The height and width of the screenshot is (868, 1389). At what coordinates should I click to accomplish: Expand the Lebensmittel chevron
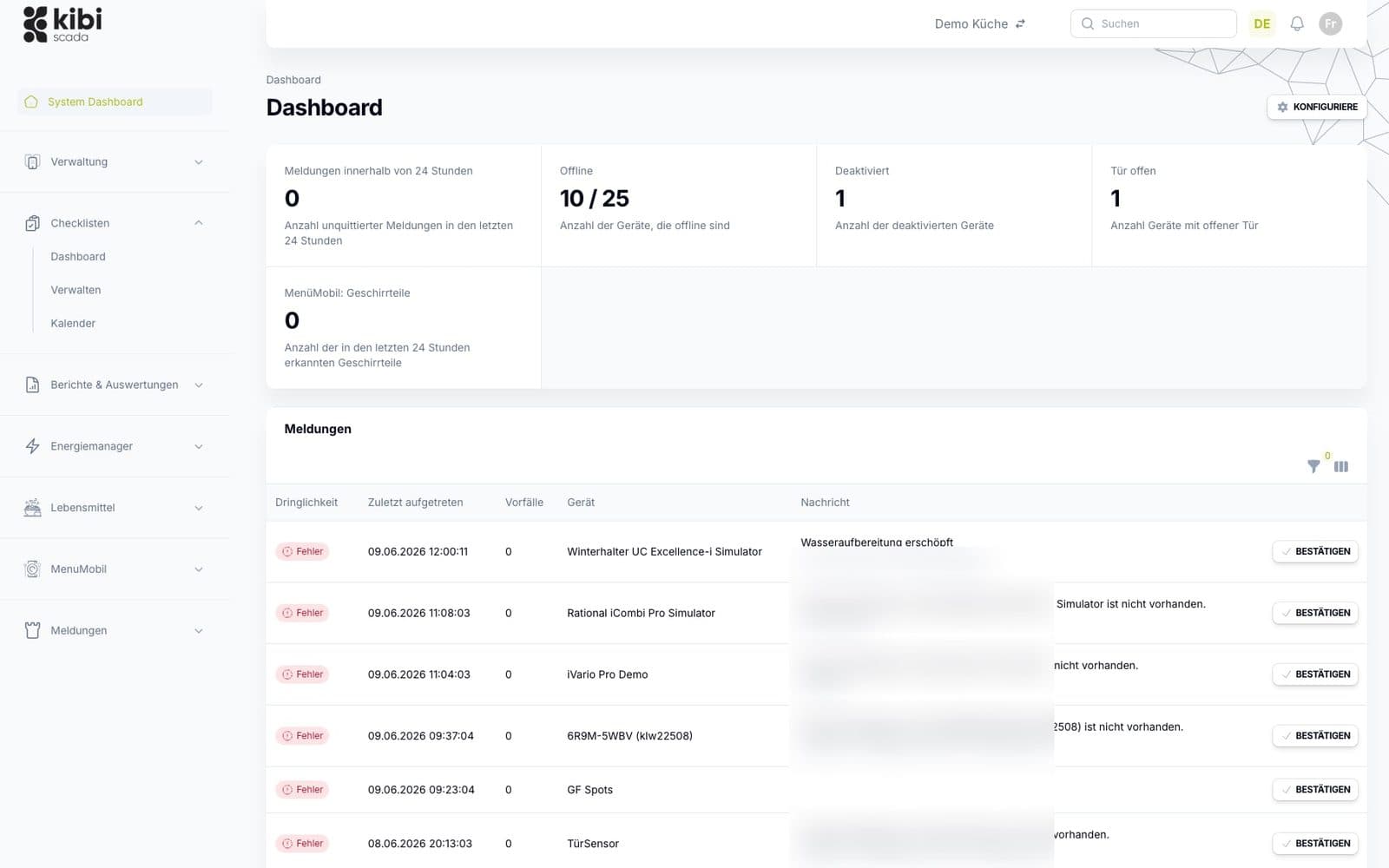[198, 508]
